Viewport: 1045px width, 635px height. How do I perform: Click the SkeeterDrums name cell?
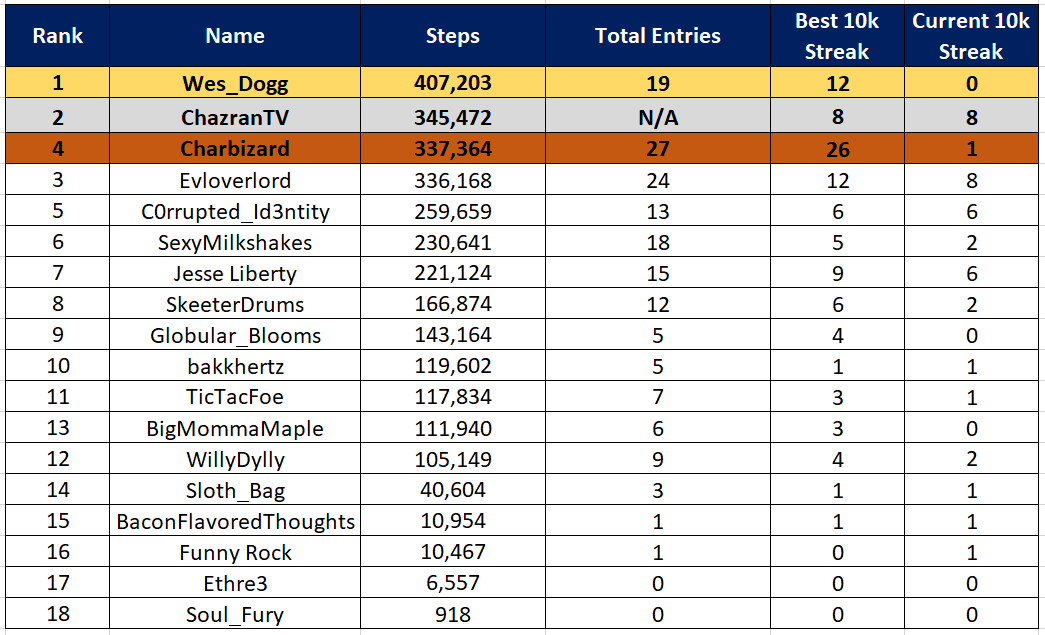(x=235, y=304)
